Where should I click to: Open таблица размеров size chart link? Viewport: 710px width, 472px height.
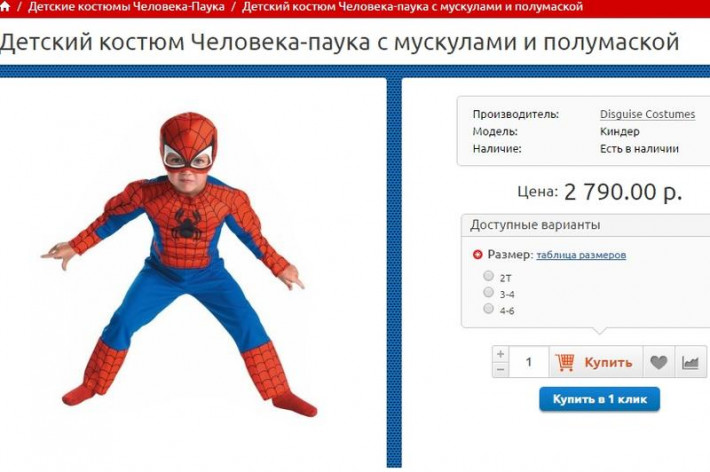click(581, 255)
